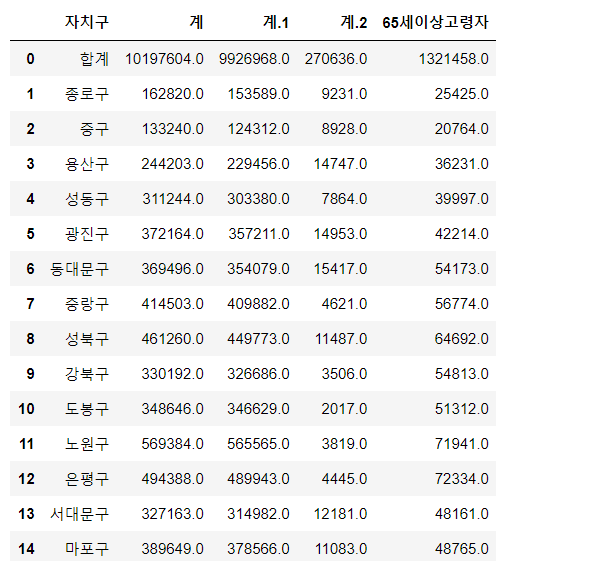
Task: Click row index 14
Action: pos(26,549)
